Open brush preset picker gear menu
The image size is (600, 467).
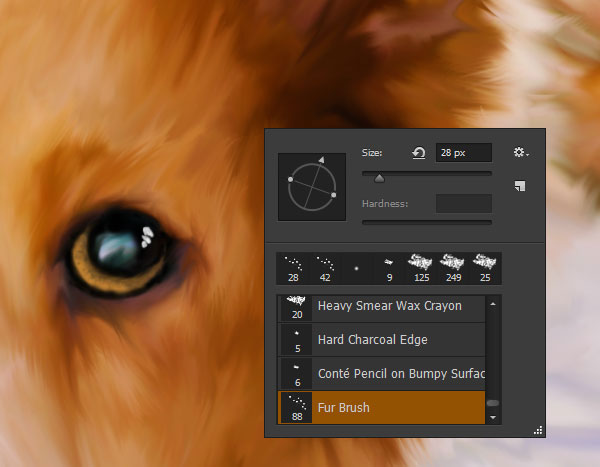coord(521,152)
